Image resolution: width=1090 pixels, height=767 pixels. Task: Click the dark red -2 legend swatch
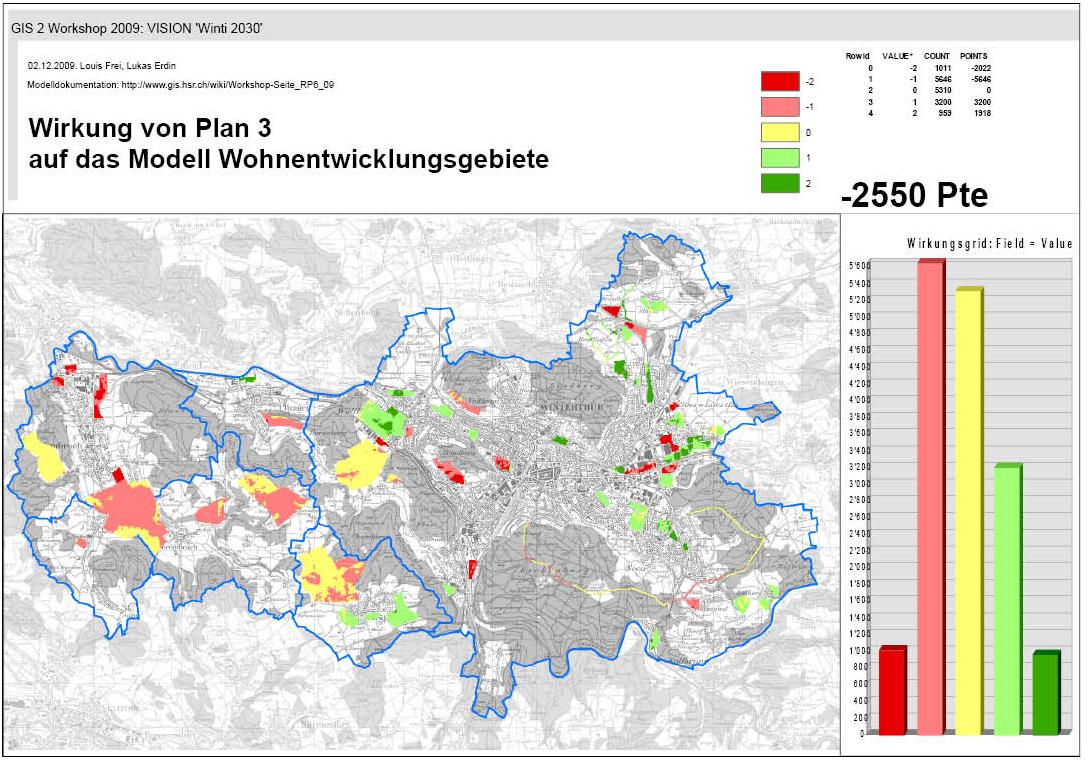(780, 82)
